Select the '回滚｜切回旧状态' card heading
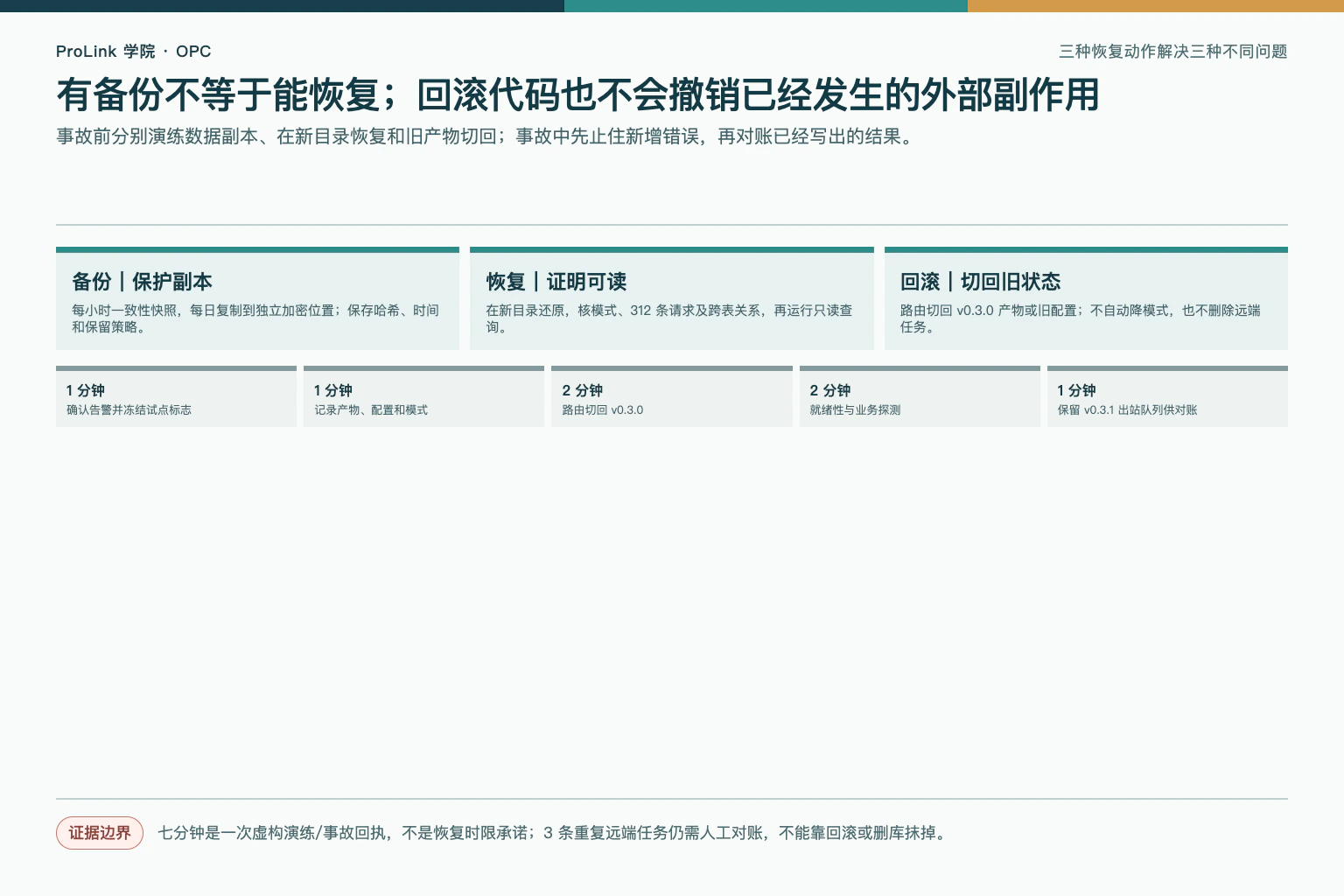 point(980,282)
